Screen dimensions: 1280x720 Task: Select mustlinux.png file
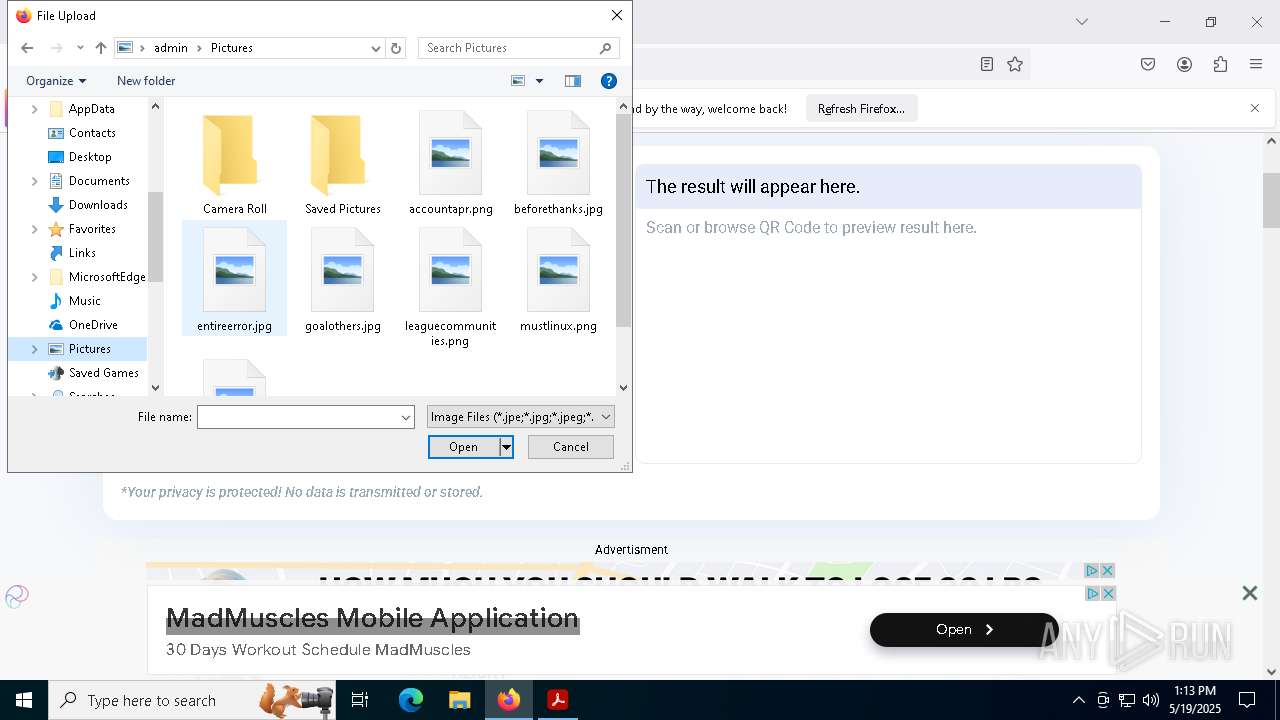click(558, 279)
